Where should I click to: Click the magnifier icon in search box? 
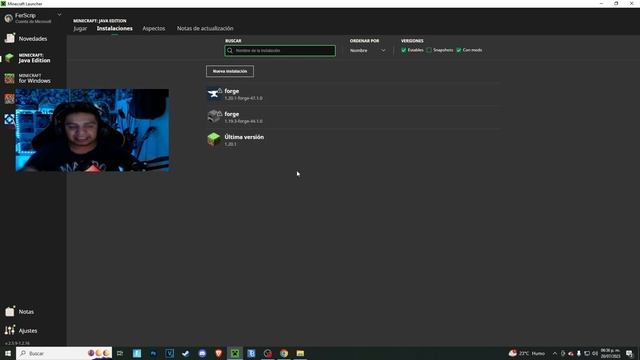coord(230,51)
